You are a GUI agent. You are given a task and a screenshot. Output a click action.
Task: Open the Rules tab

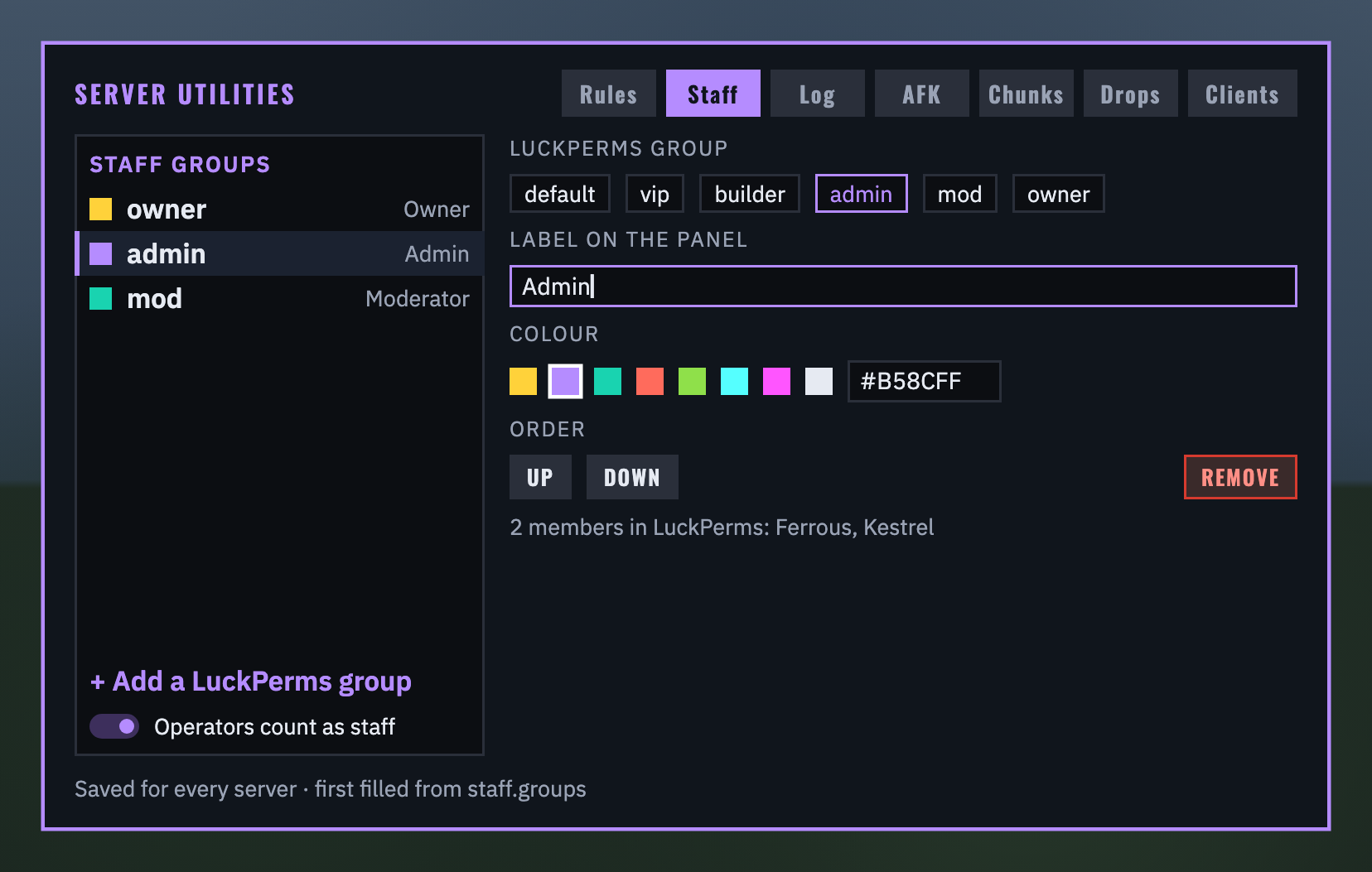(x=608, y=94)
